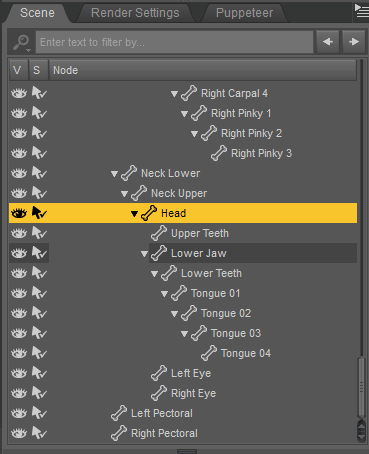Screen dimensions: 369x454
Task: Click the next match arrow button
Action: (x=354, y=42)
